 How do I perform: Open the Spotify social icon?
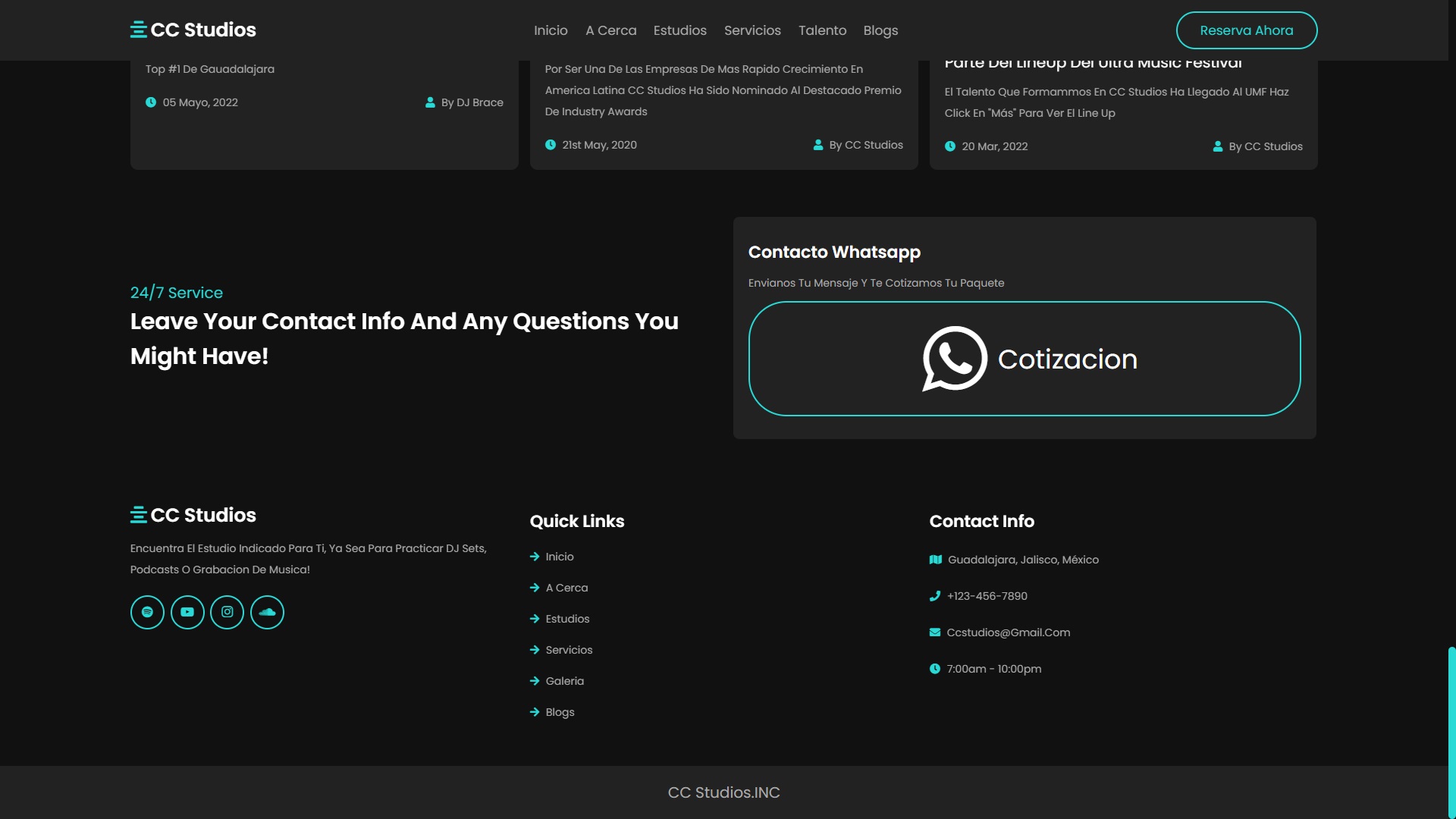(x=147, y=612)
